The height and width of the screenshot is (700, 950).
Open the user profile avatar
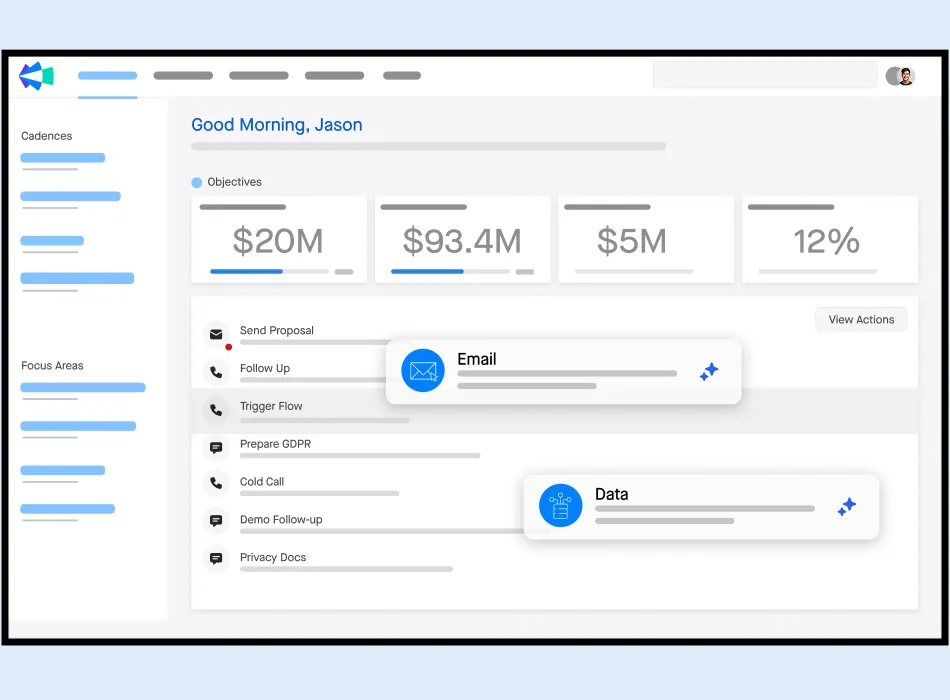coord(901,75)
